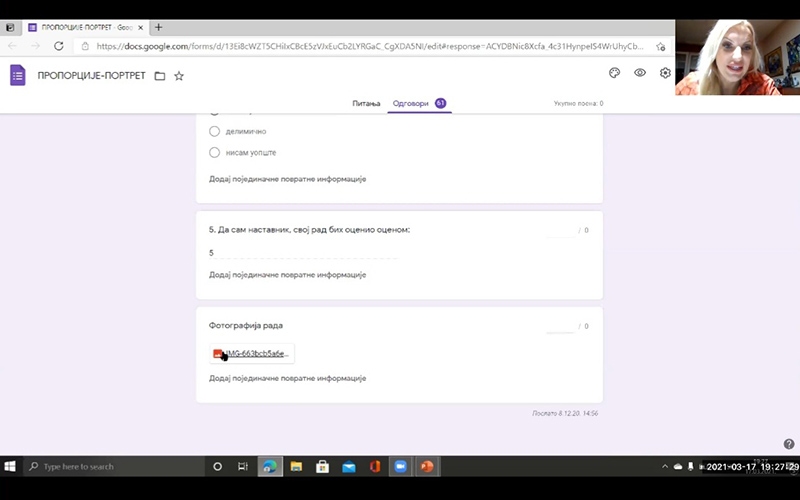Open Cortana circle icon in taskbar
Image resolution: width=800 pixels, height=500 pixels.
(x=217, y=466)
